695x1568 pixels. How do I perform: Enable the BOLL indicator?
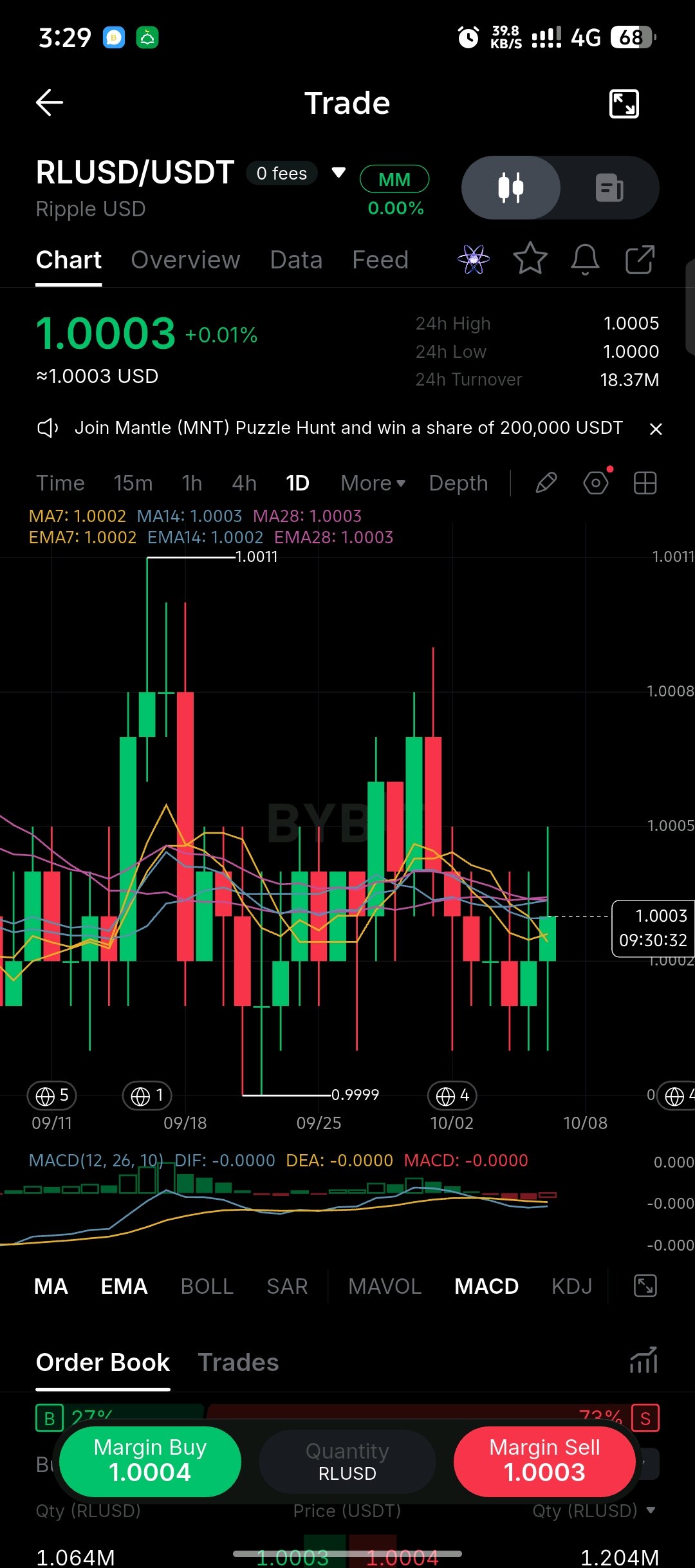207,1286
